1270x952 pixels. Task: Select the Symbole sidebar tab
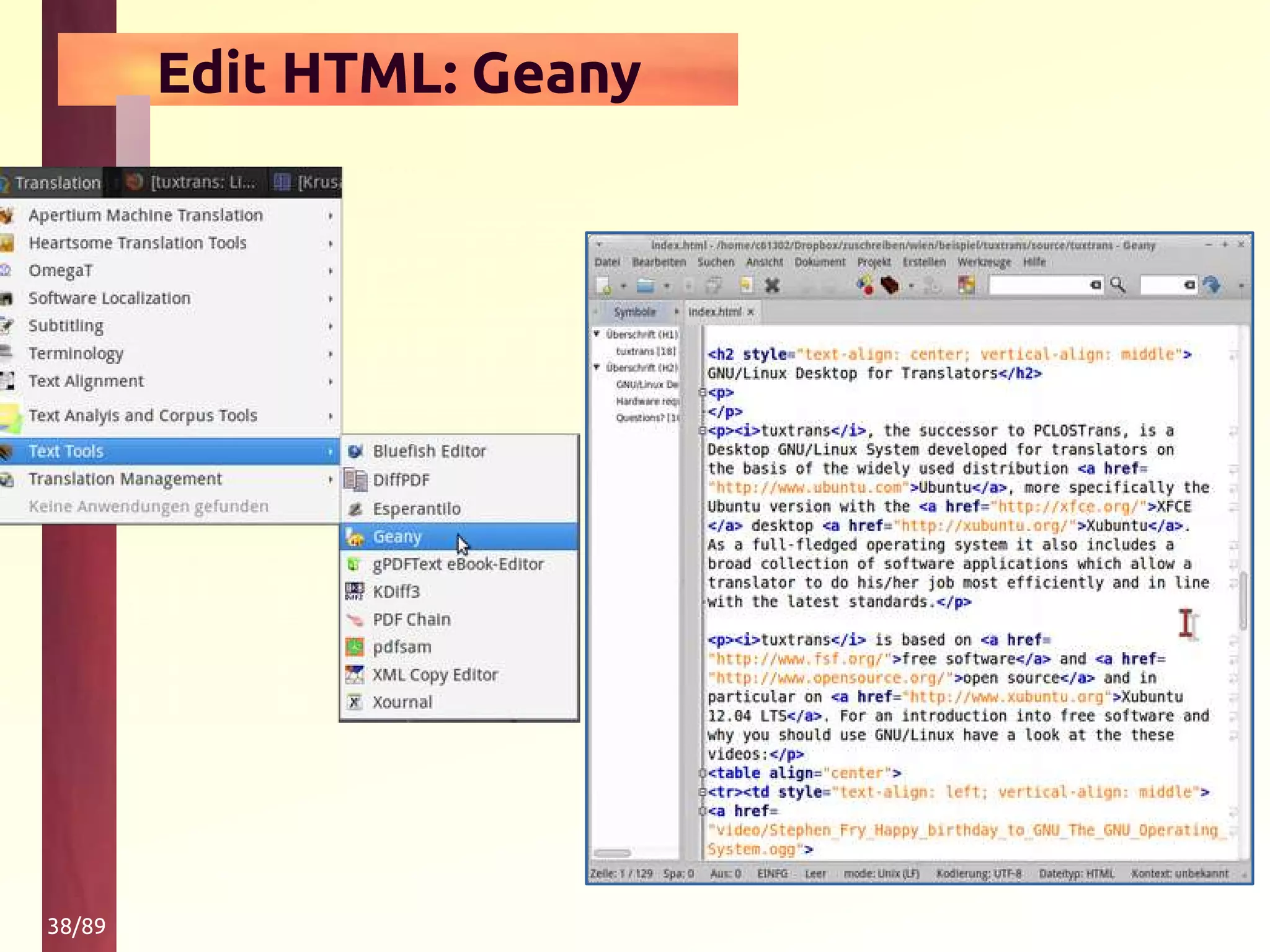[635, 311]
